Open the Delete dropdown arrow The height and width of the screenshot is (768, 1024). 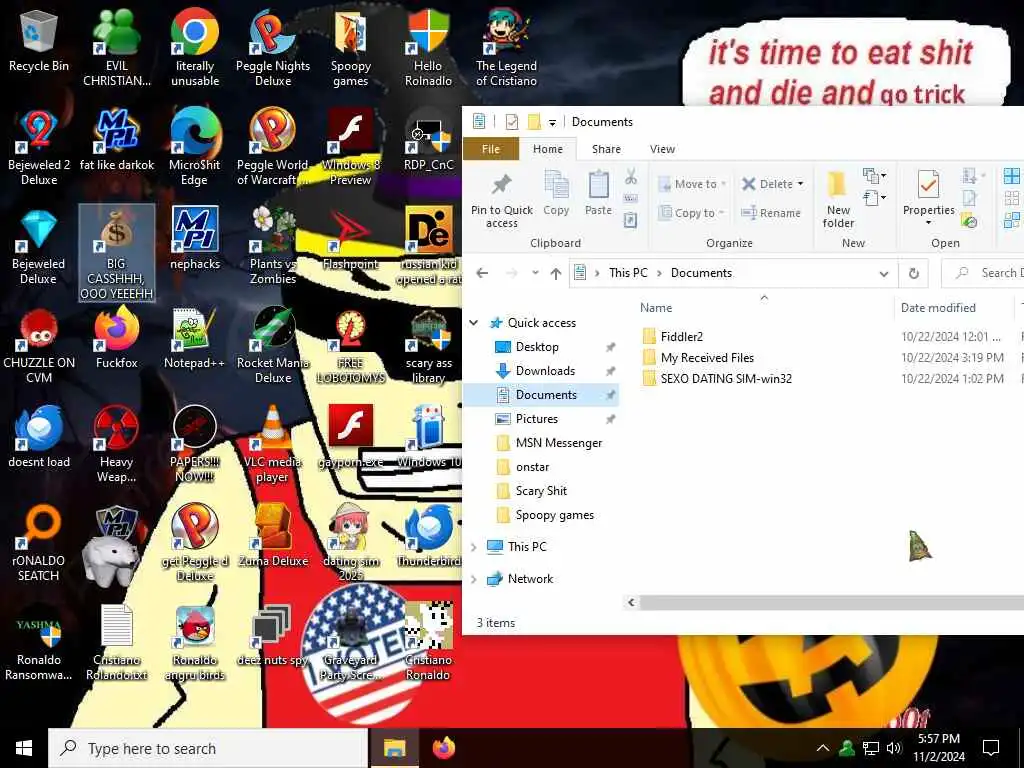point(800,184)
